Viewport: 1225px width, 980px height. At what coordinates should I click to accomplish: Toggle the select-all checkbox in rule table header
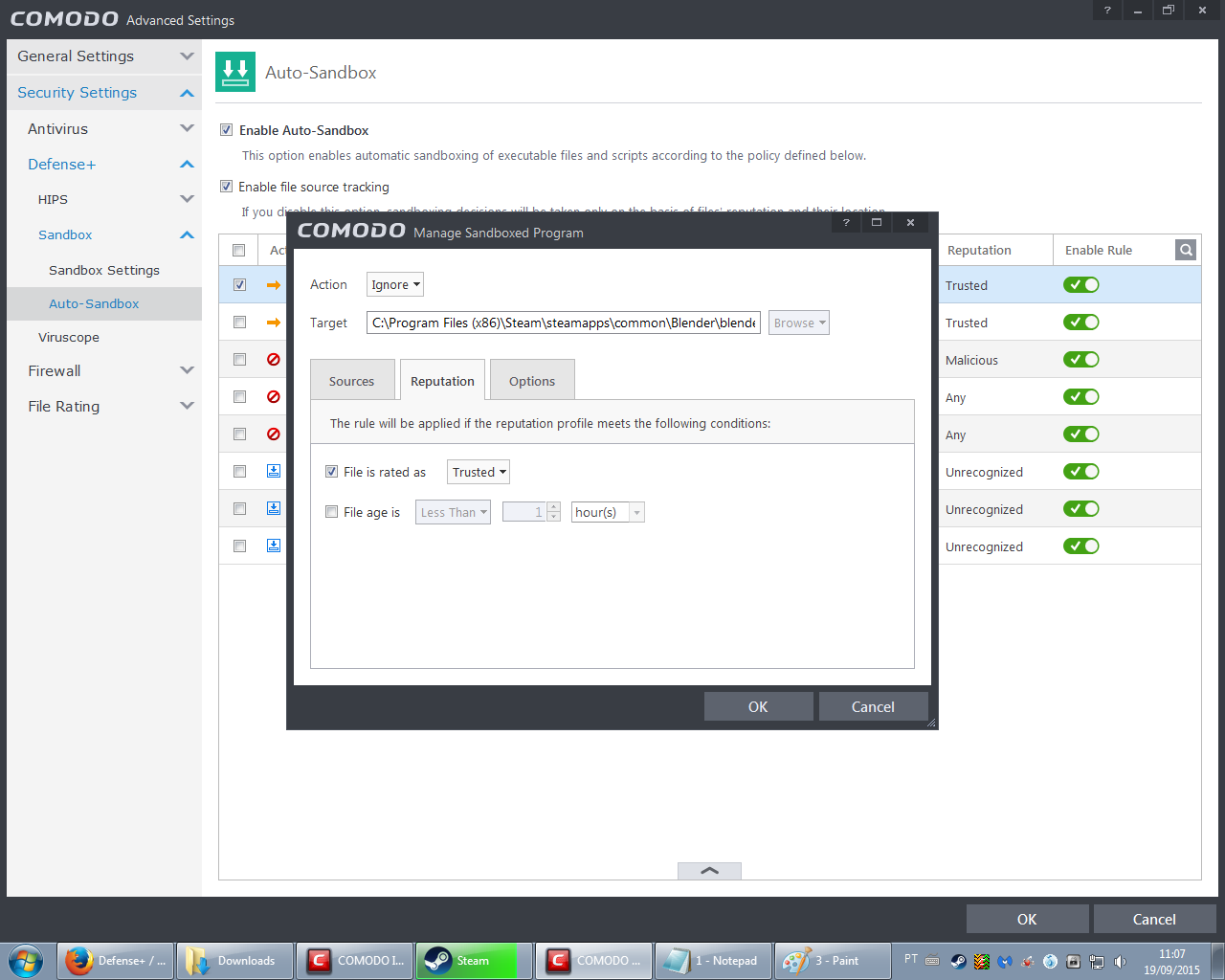pyautogui.click(x=239, y=250)
